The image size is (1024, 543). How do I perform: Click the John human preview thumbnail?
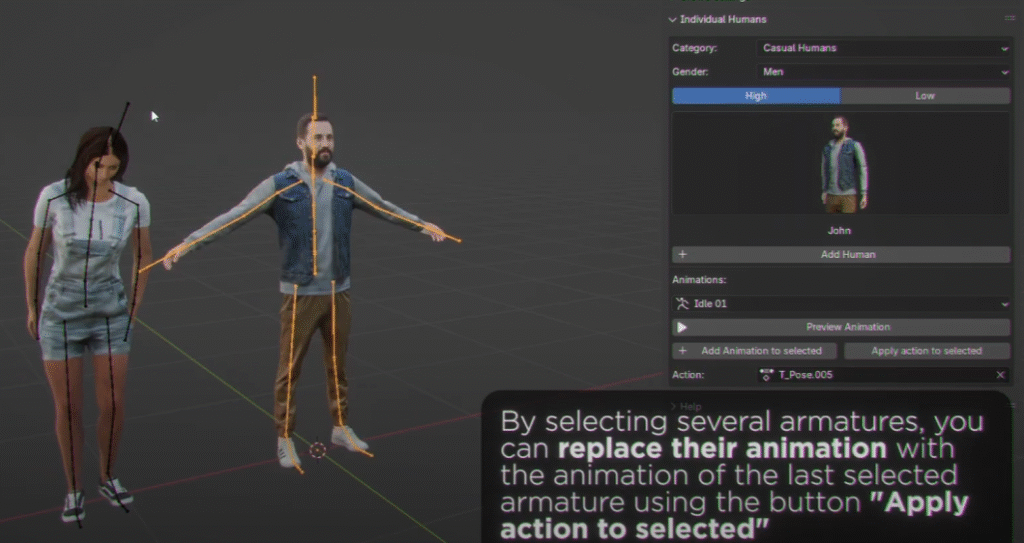(x=841, y=165)
